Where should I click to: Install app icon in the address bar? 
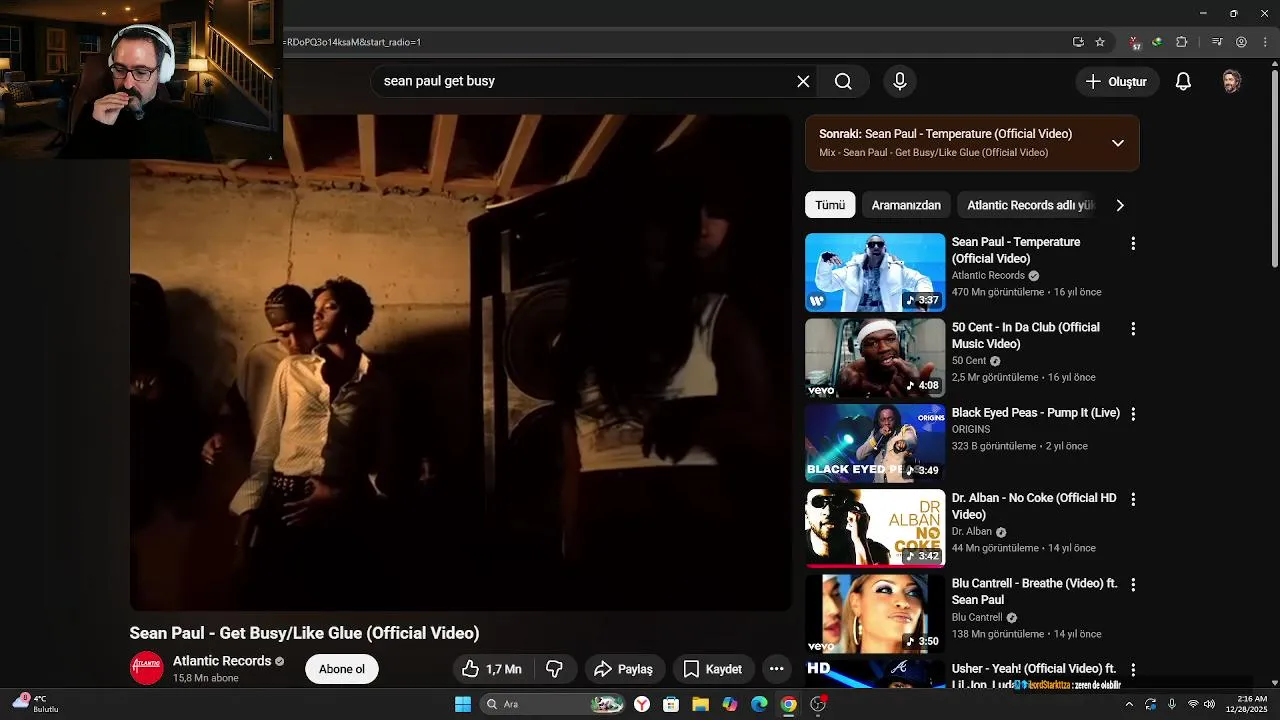tap(1078, 42)
